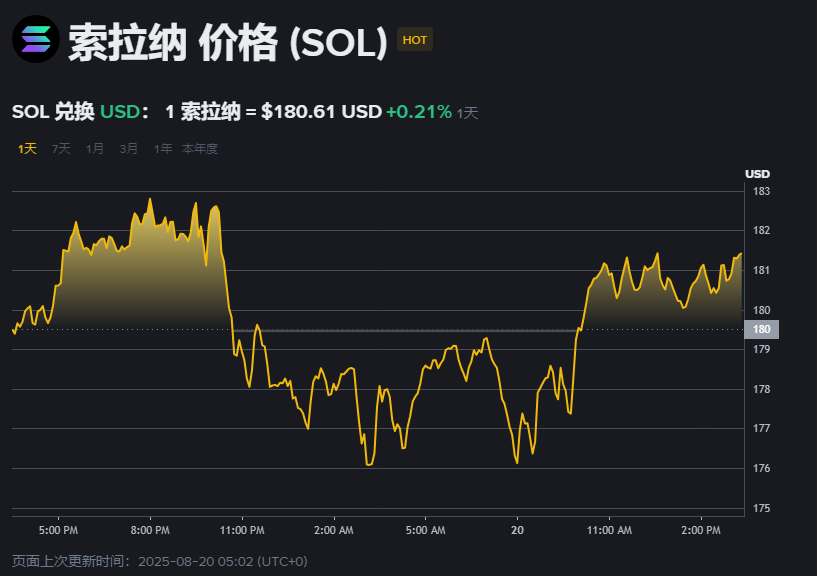Click the 182 price axis label
This screenshot has height=576, width=817.
761,230
